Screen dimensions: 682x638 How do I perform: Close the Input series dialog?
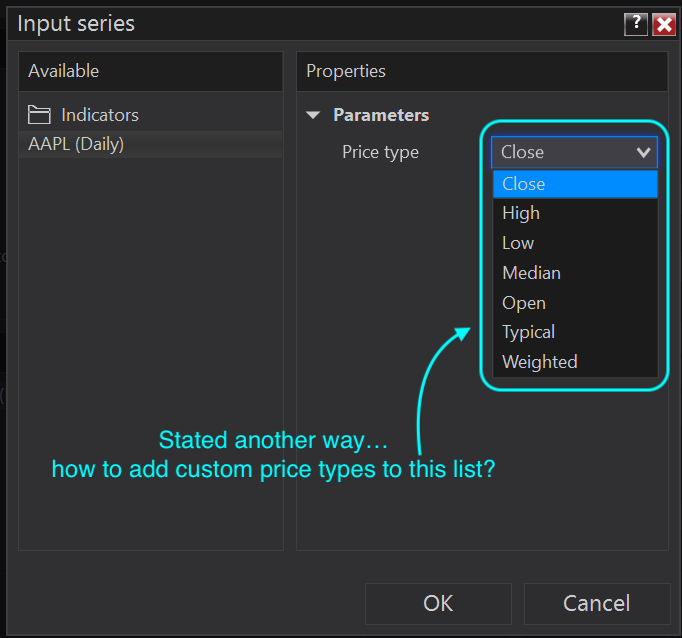(663, 25)
